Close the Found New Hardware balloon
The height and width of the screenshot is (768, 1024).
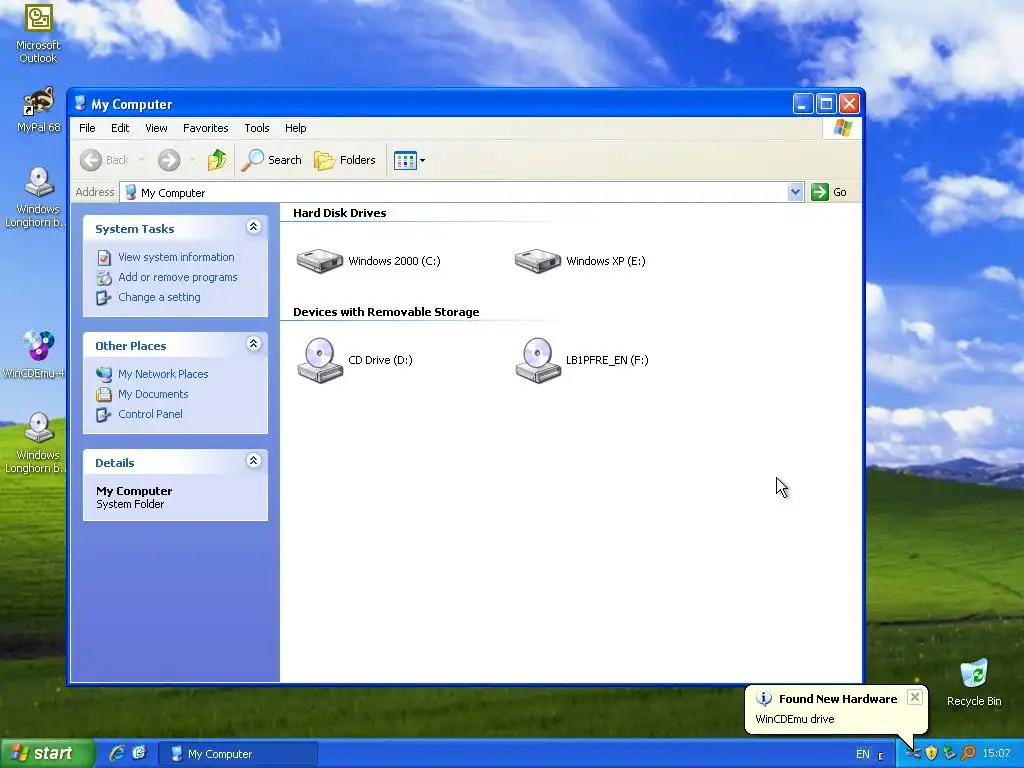click(x=915, y=697)
